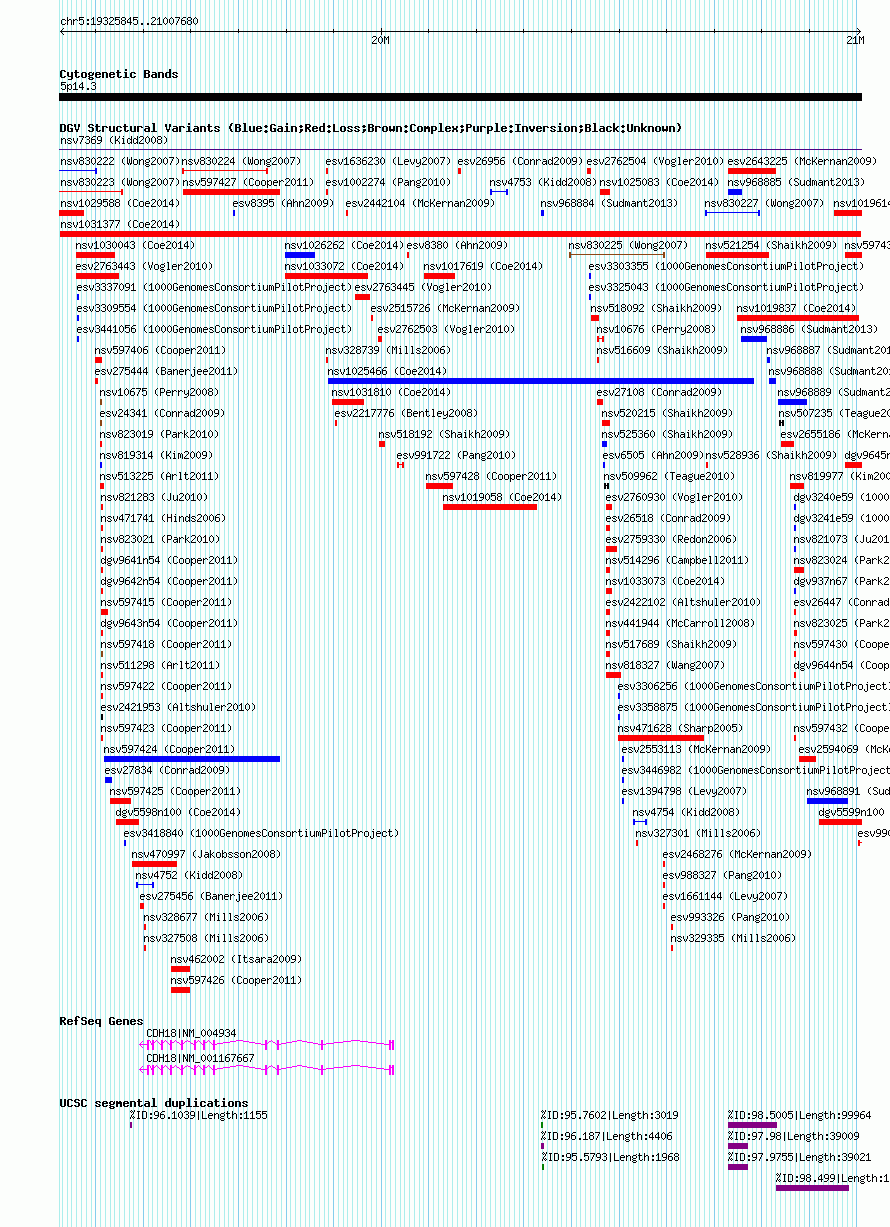Click red bar under nsv1019058 (Coe2014)
This screenshot has width=890, height=1227.
[x=490, y=507]
